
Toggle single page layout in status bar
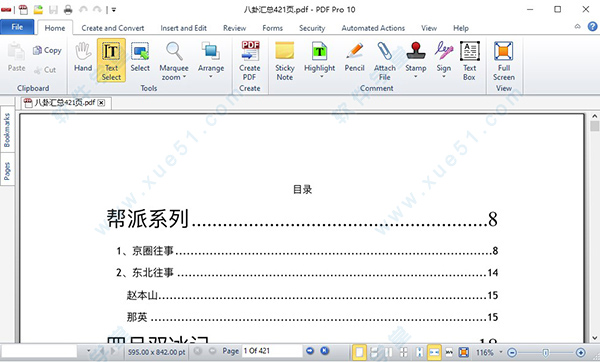[x=359, y=352]
